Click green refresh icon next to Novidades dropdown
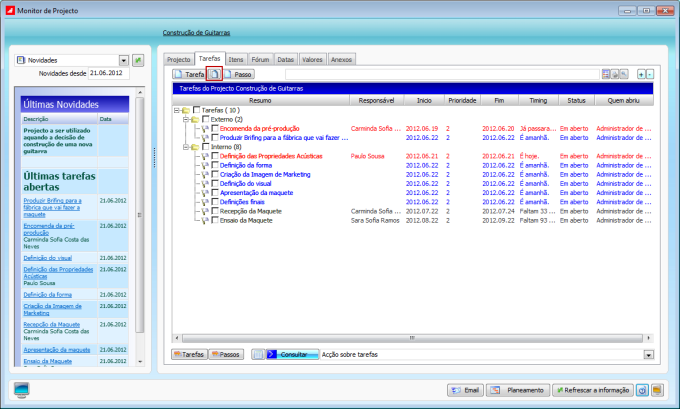680x409 pixels. pyautogui.click(x=138, y=60)
